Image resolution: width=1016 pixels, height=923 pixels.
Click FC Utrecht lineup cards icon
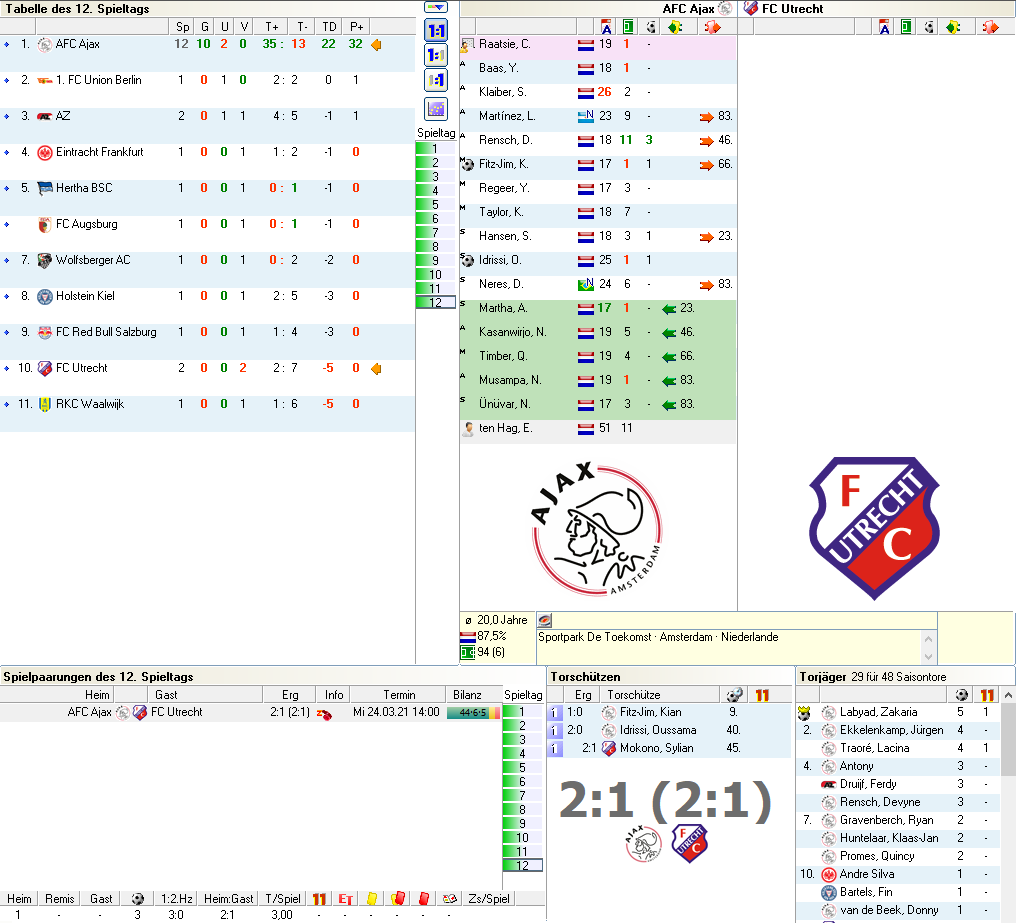[x=953, y=27]
